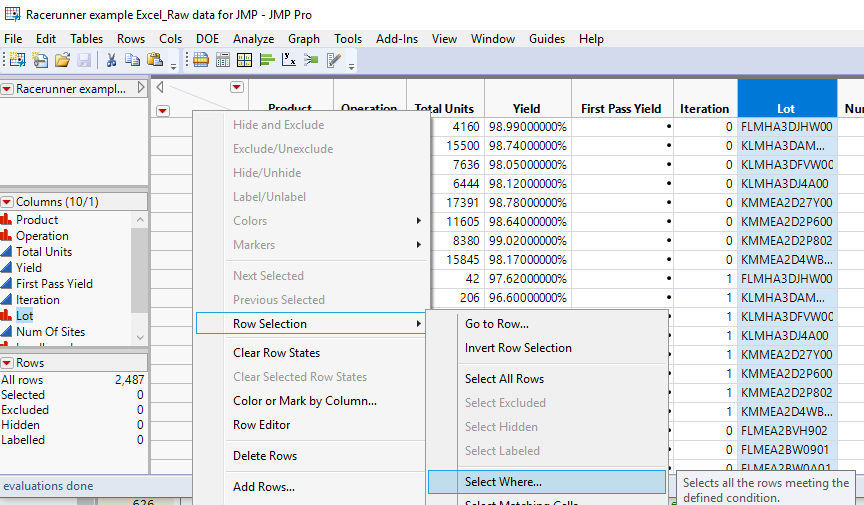Open the Analyze menu
Screen dimensions: 864x505
(x=253, y=39)
